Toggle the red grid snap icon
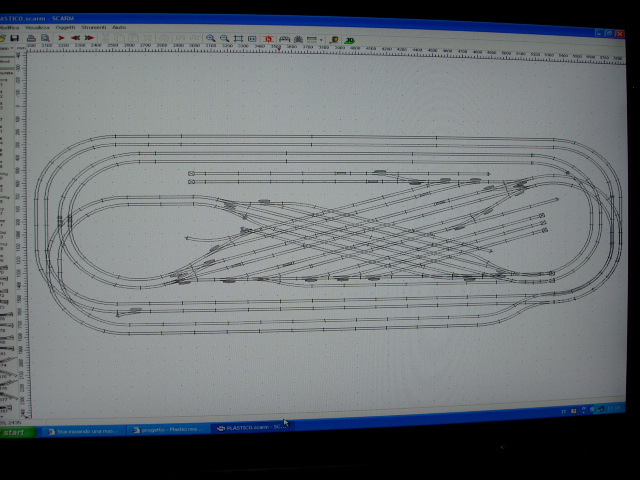The width and height of the screenshot is (640, 480). [270, 38]
